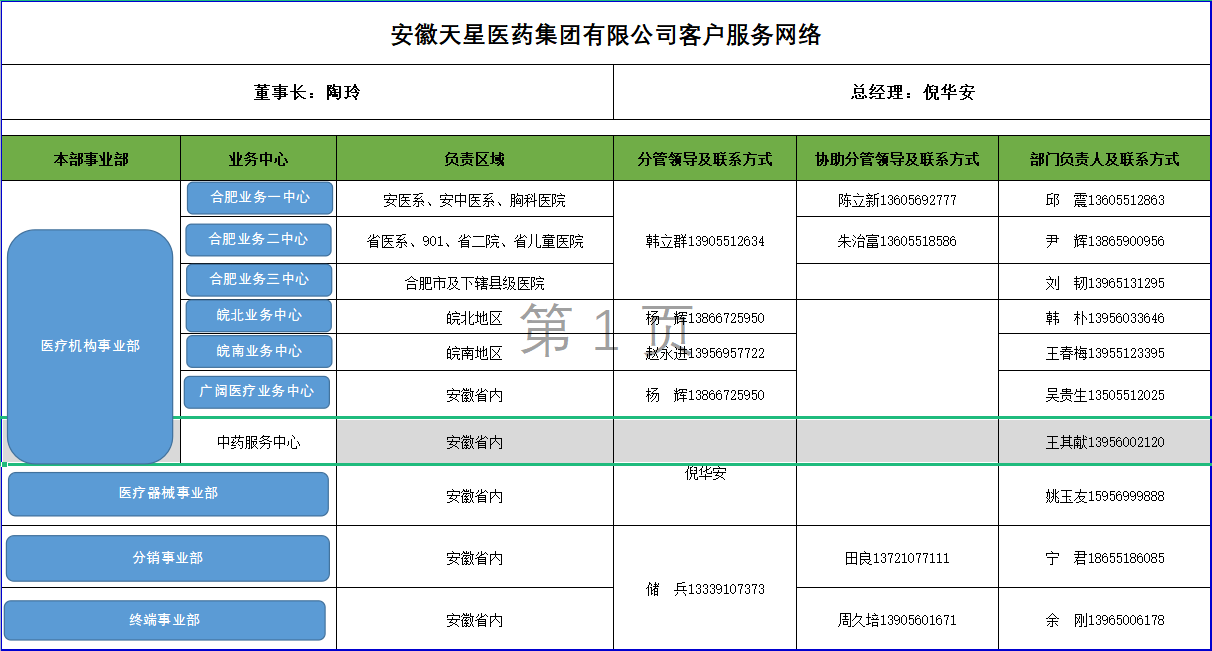
Task: Select the 业务中心 column header
Action: pos(259,159)
